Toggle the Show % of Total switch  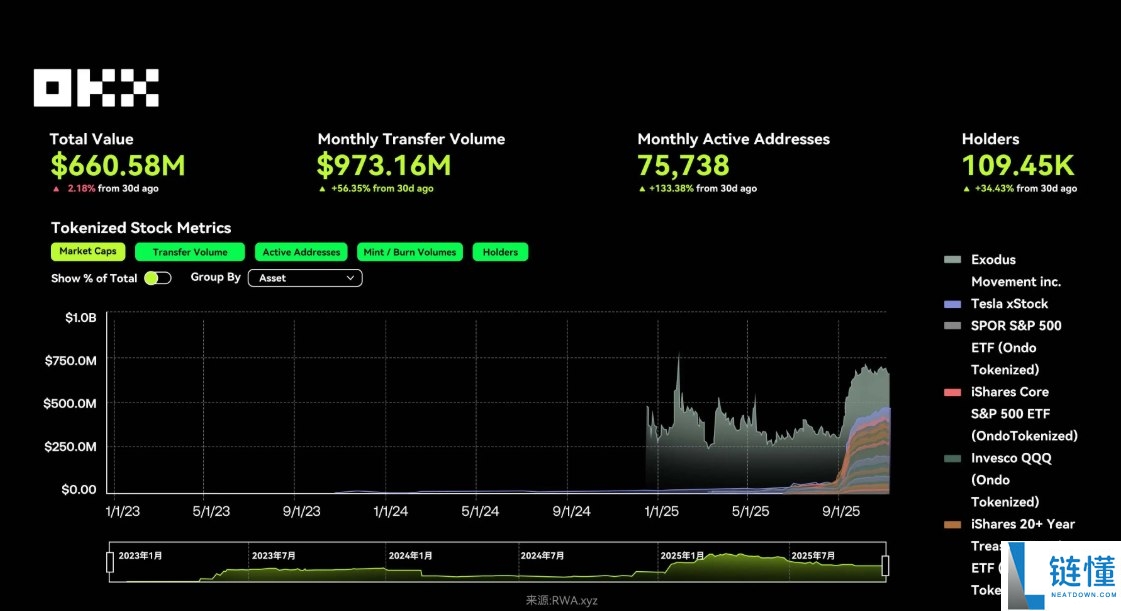[157, 278]
